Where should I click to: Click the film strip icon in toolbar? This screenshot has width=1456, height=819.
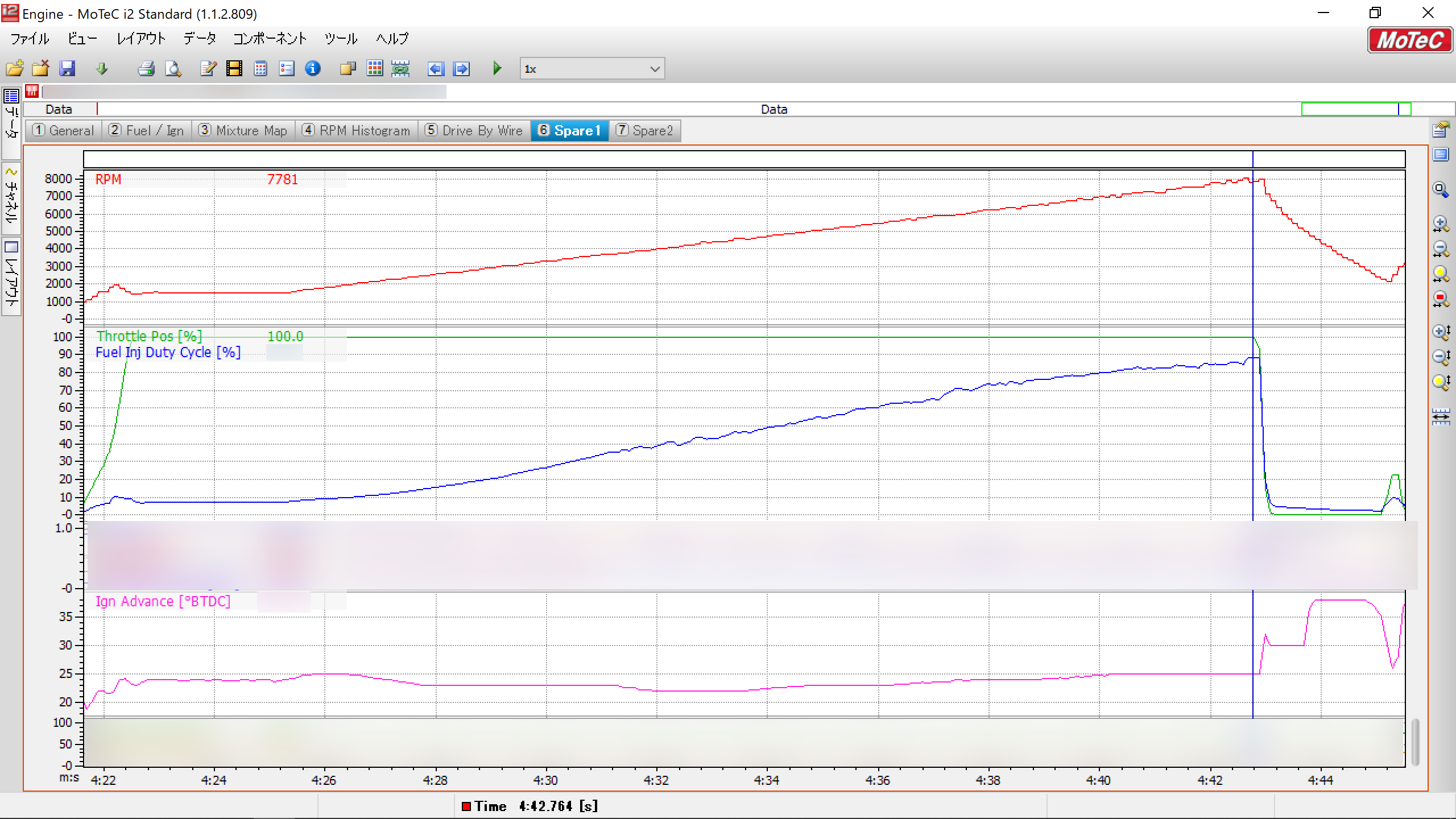point(234,69)
